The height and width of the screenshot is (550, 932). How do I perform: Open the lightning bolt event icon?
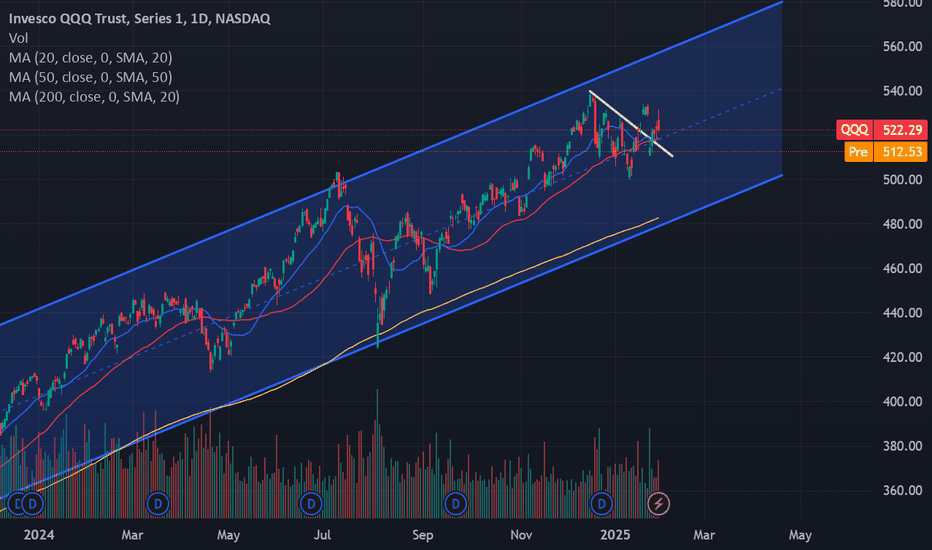tap(658, 504)
